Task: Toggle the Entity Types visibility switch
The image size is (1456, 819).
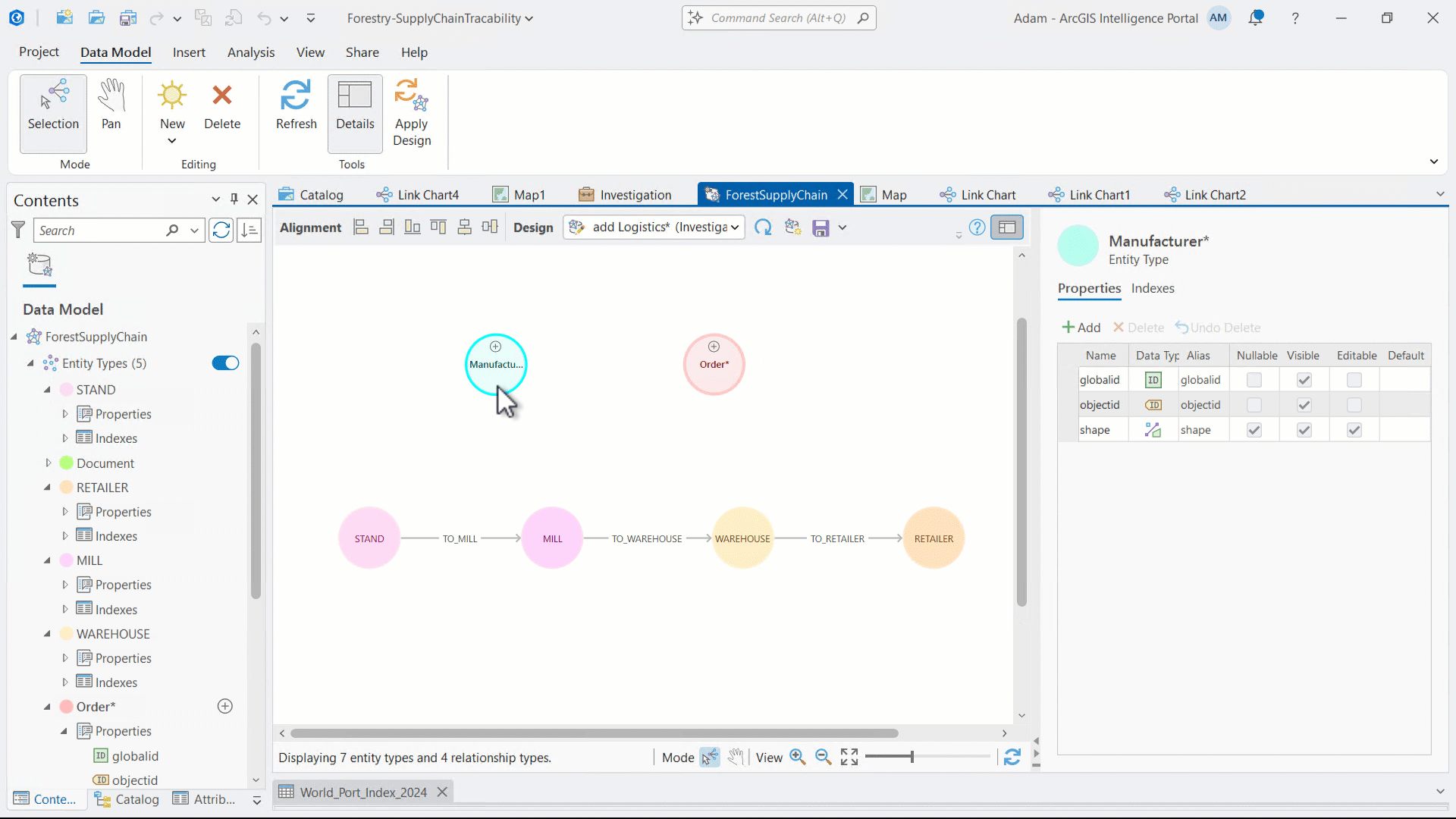Action: pyautogui.click(x=224, y=363)
